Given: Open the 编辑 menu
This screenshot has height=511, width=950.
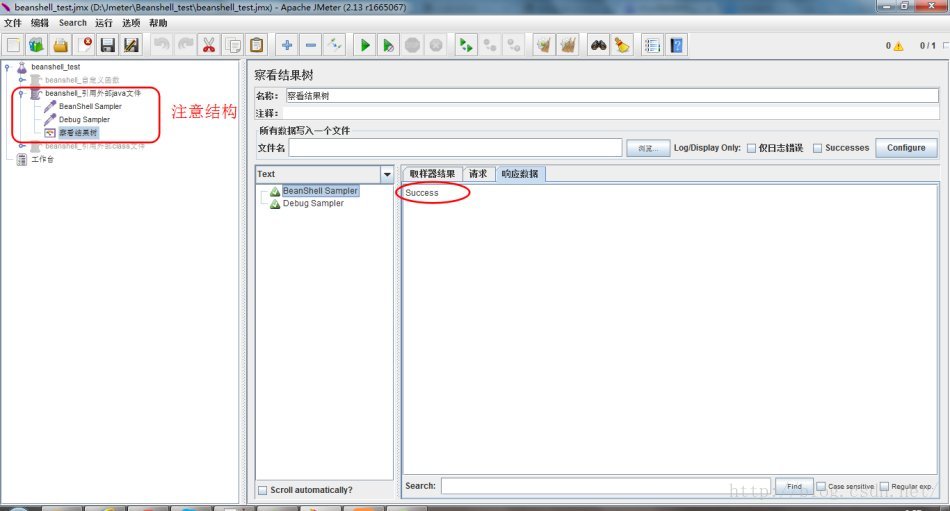Looking at the screenshot, I should (x=40, y=23).
